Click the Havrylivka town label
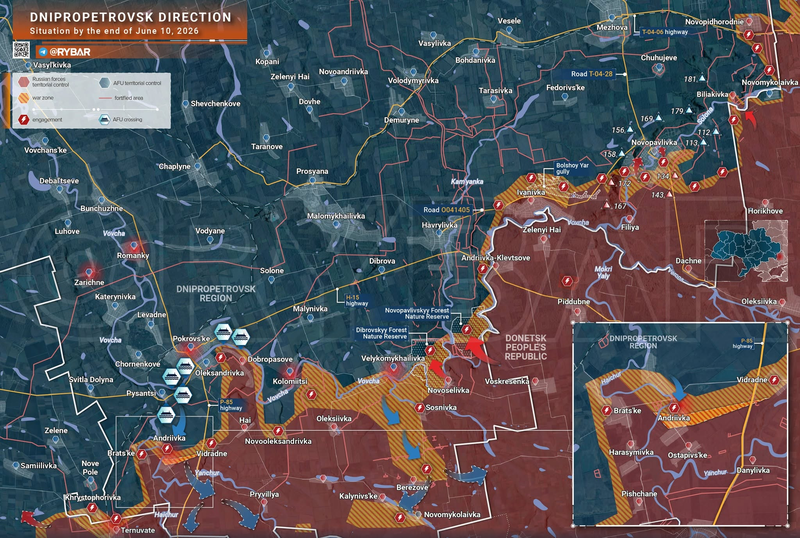This screenshot has height=538, width=800. tap(439, 225)
